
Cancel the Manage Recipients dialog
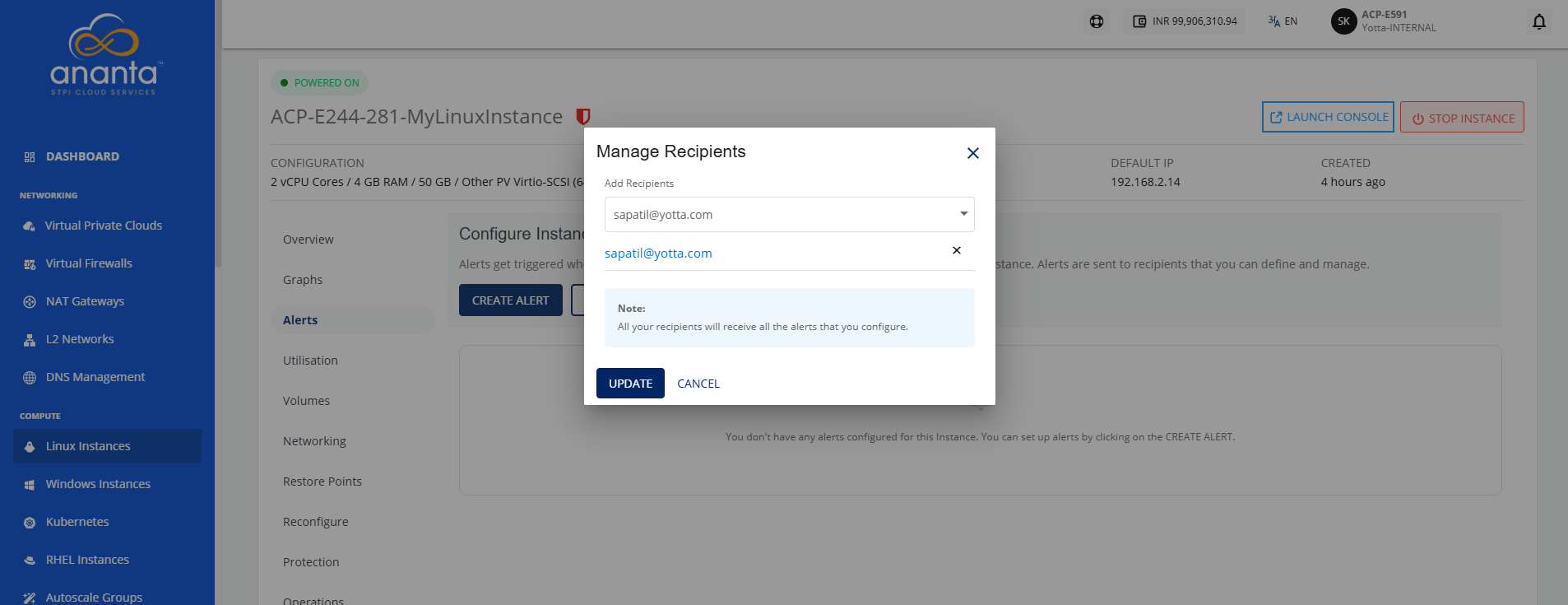point(698,384)
